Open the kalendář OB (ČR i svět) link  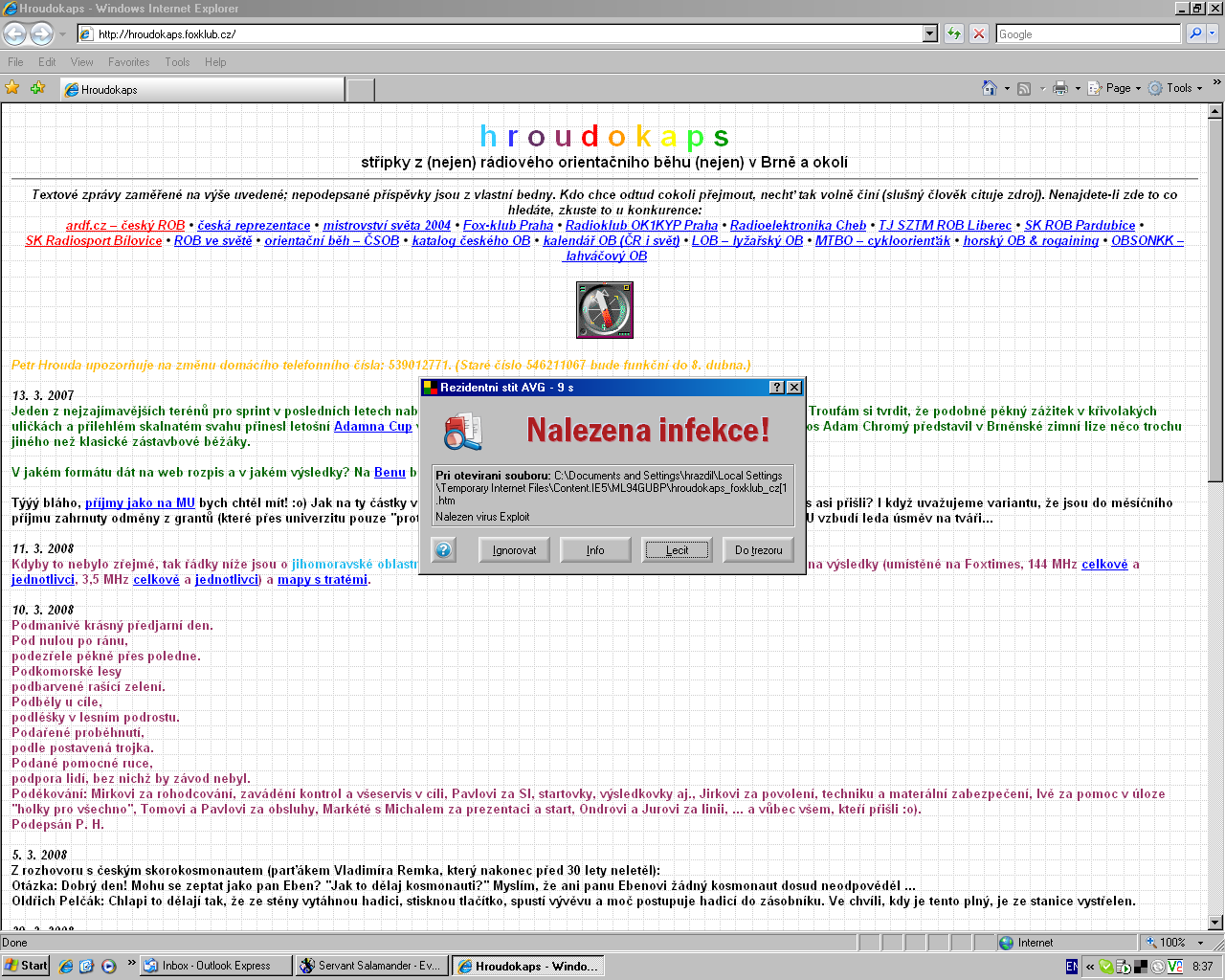[x=612, y=241]
